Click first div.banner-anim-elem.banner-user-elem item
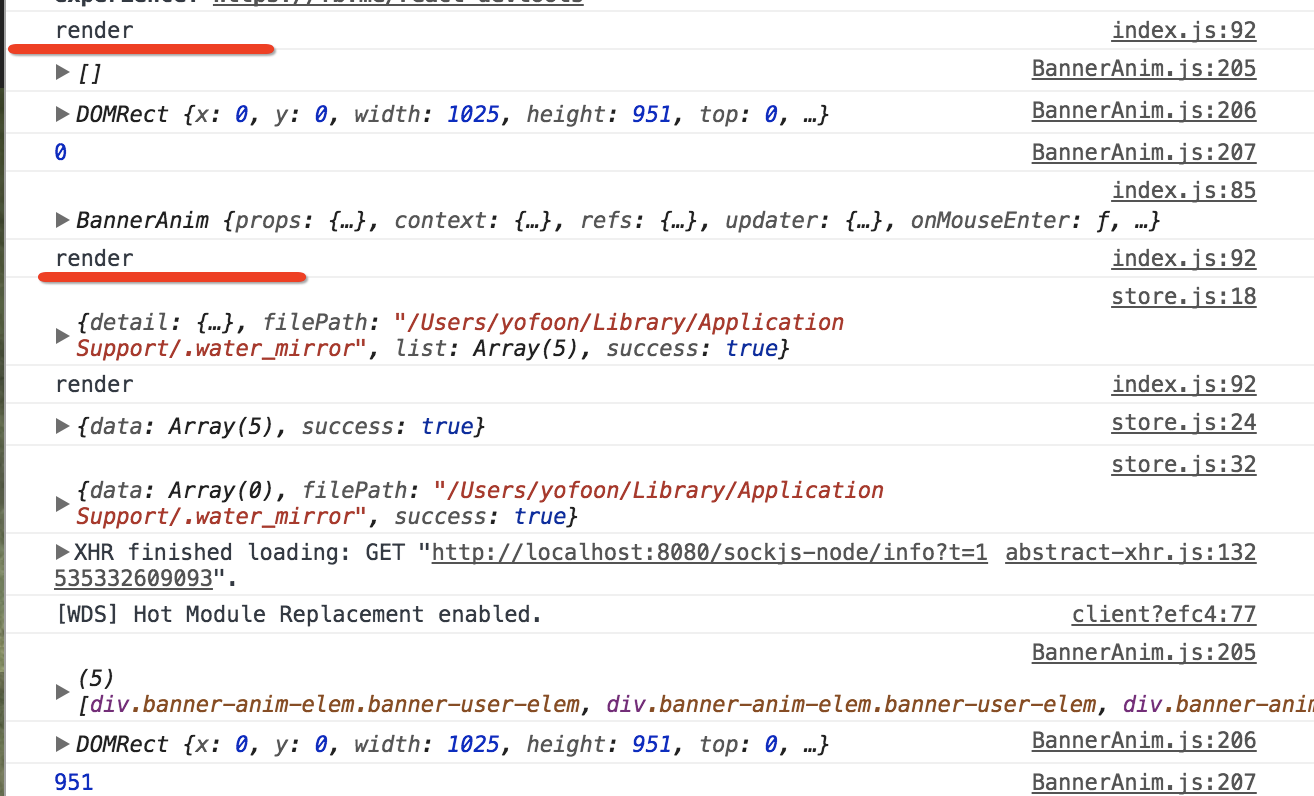The image size is (1314, 796). click(335, 704)
